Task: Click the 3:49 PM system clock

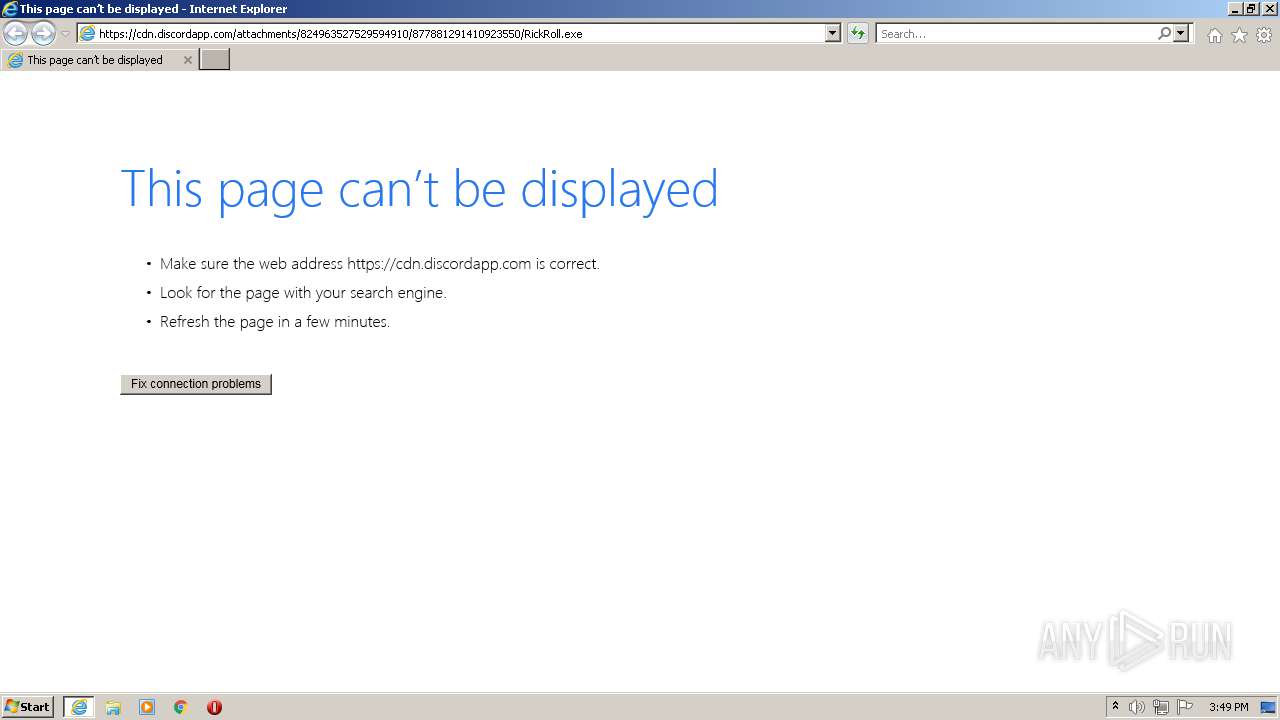Action: [x=1228, y=707]
